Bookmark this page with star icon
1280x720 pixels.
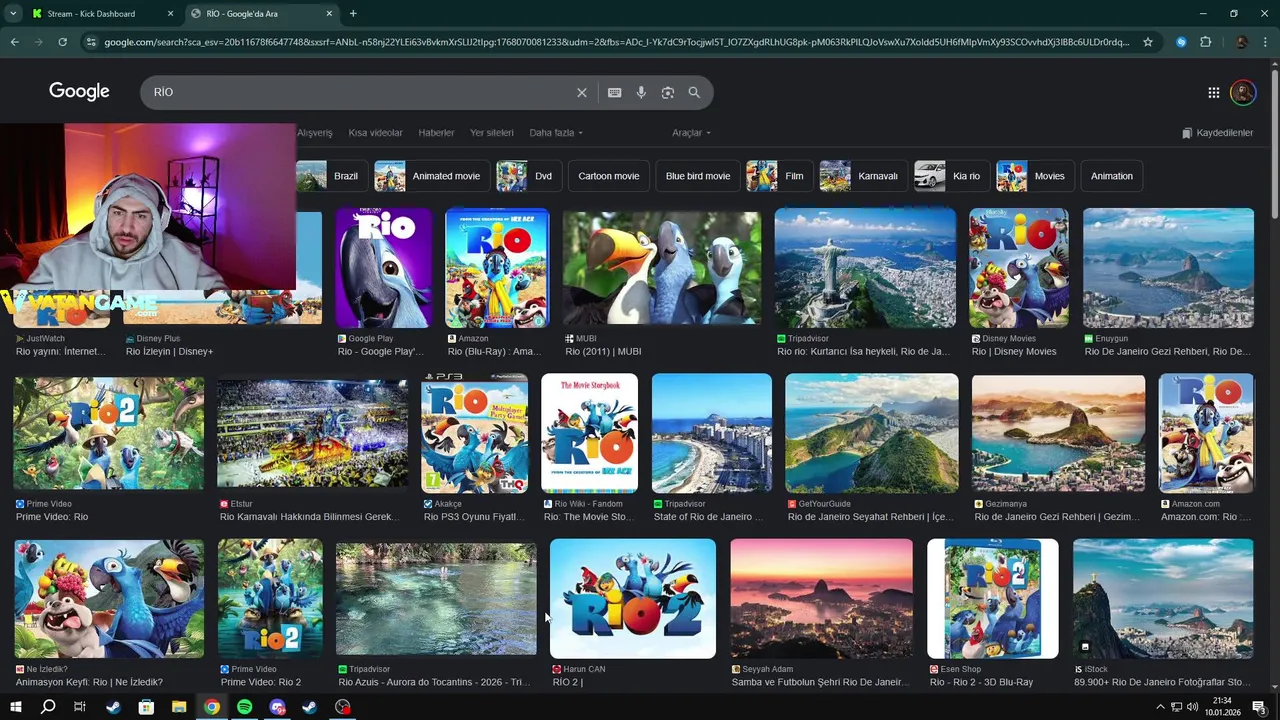pyautogui.click(x=1148, y=42)
